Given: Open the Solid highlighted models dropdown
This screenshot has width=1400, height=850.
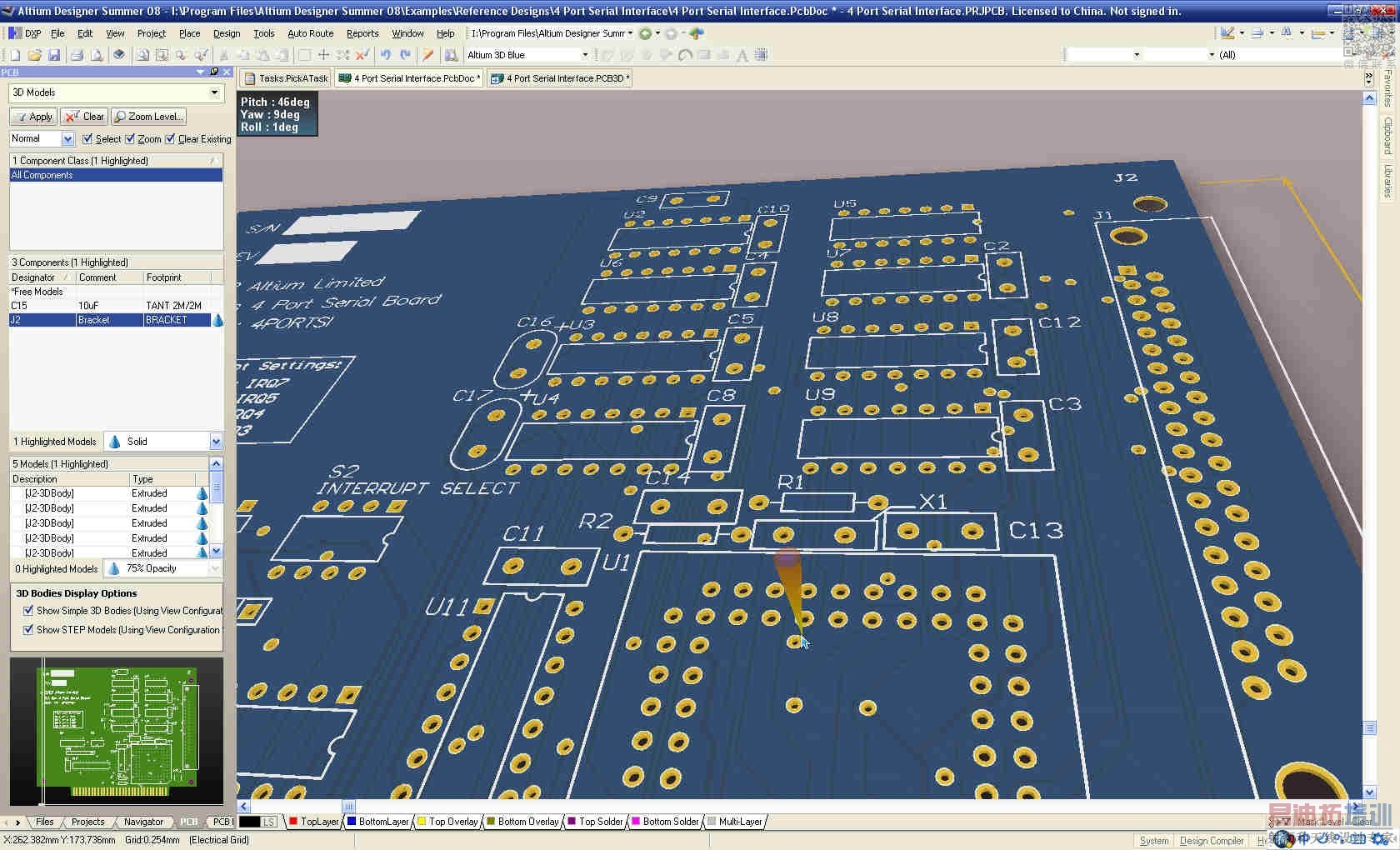Looking at the screenshot, I should [x=216, y=442].
